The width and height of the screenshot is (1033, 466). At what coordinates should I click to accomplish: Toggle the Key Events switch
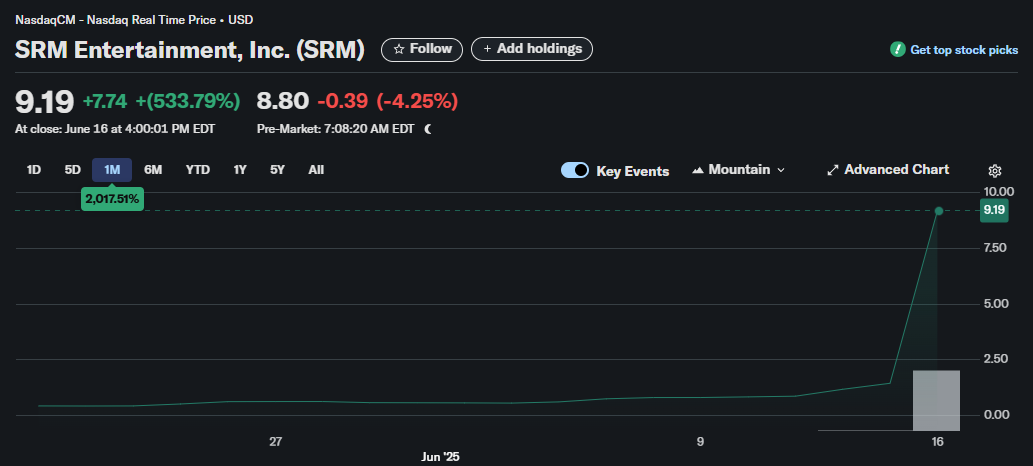pos(574,170)
